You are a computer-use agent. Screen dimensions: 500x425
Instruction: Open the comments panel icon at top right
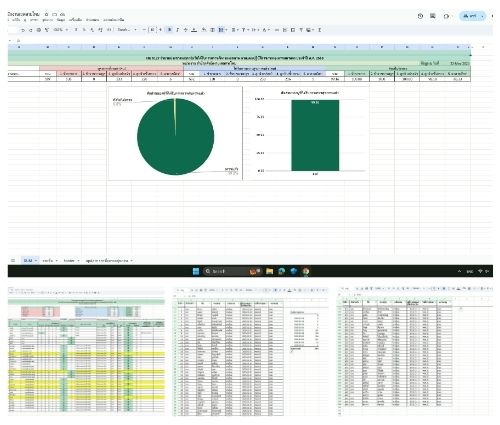[433, 16]
